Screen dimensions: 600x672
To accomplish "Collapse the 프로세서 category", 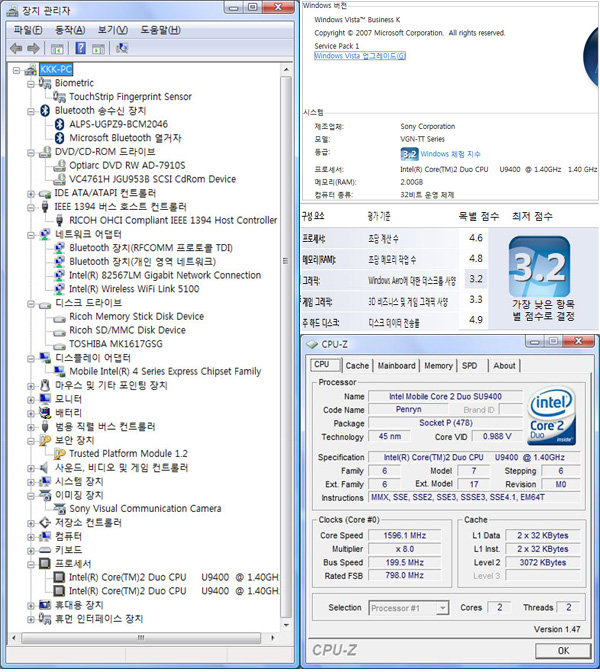I will coord(31,564).
